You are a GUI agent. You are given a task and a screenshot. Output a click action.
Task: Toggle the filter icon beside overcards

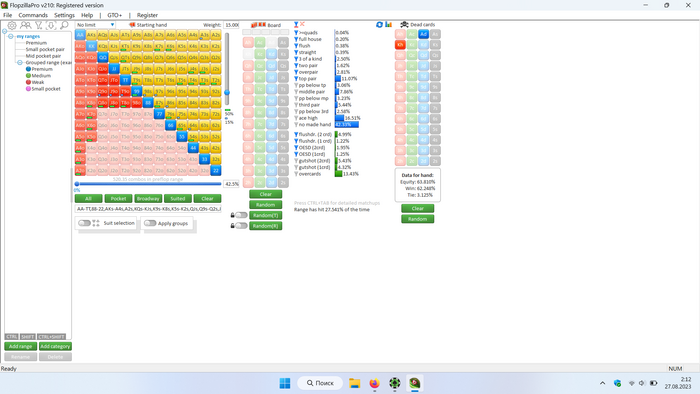(x=296, y=174)
